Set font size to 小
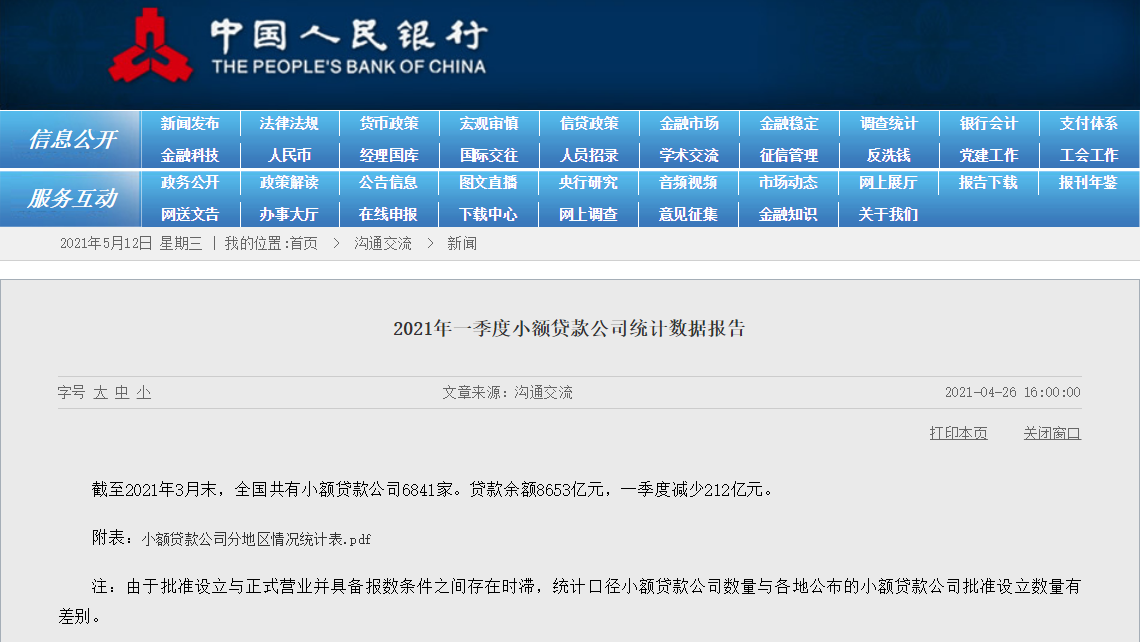 pyautogui.click(x=144, y=393)
